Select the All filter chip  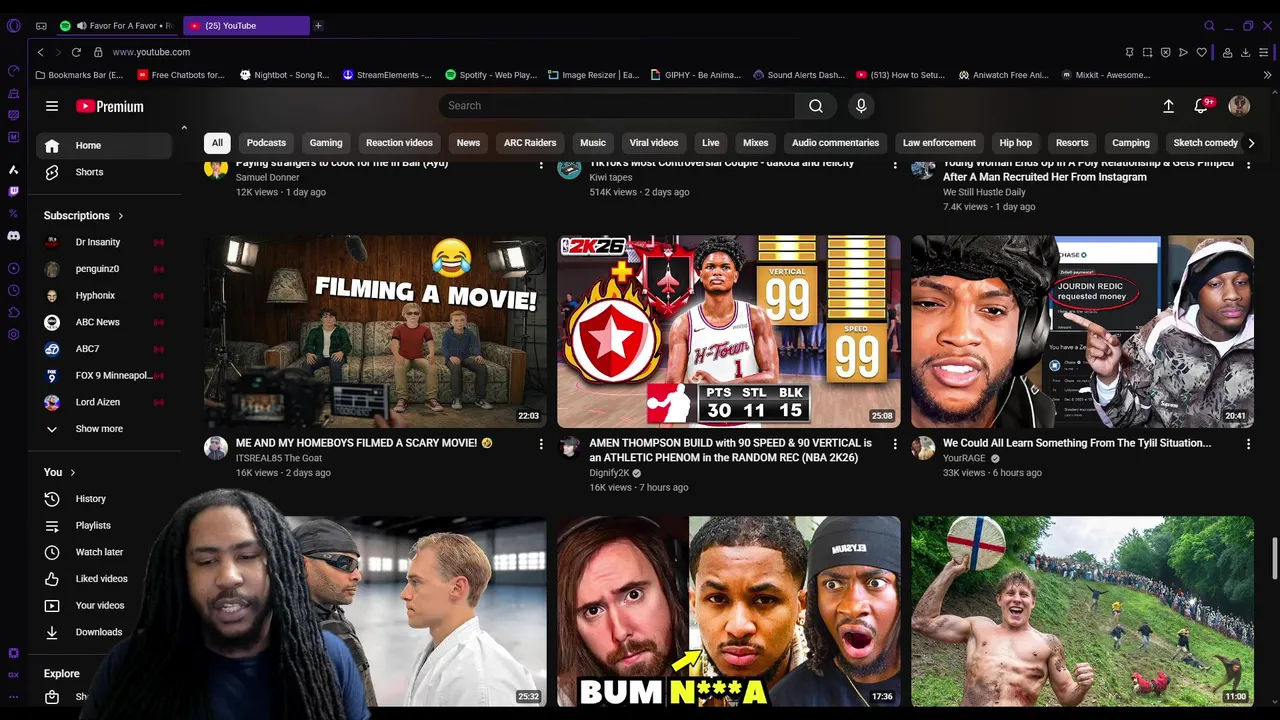click(x=217, y=143)
